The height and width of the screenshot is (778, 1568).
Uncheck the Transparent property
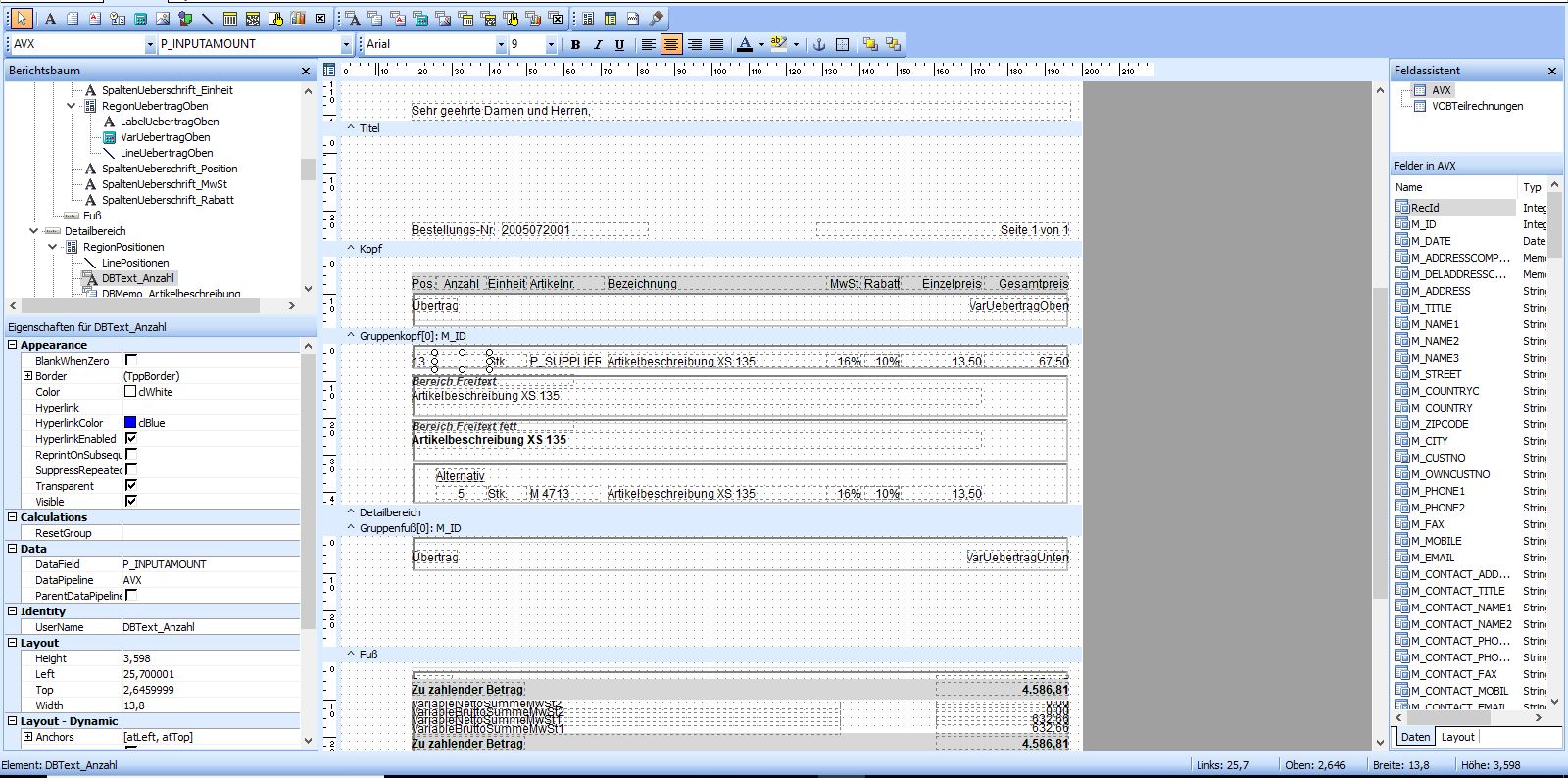[131, 486]
